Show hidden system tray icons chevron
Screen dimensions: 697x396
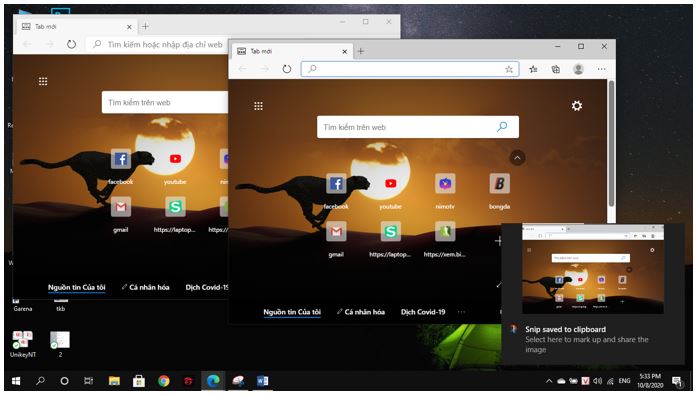(x=549, y=381)
